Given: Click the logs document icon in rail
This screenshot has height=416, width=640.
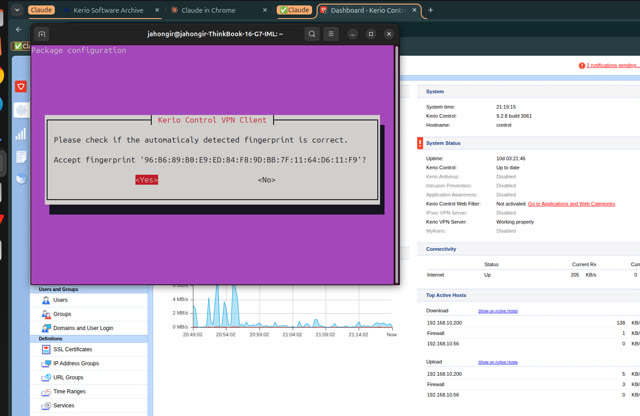Looking at the screenshot, I should click(x=21, y=157).
